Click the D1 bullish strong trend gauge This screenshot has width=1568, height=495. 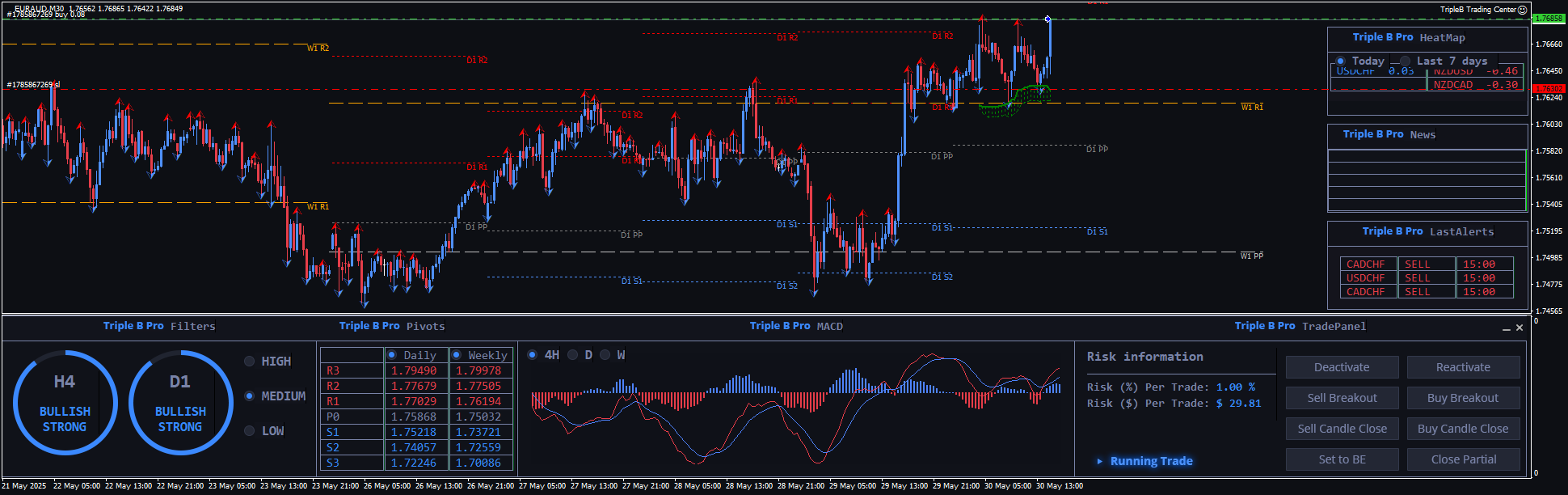[x=180, y=403]
